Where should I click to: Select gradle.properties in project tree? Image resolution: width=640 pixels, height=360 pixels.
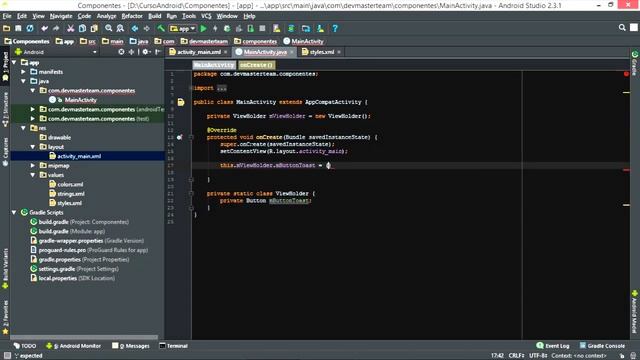60,260
